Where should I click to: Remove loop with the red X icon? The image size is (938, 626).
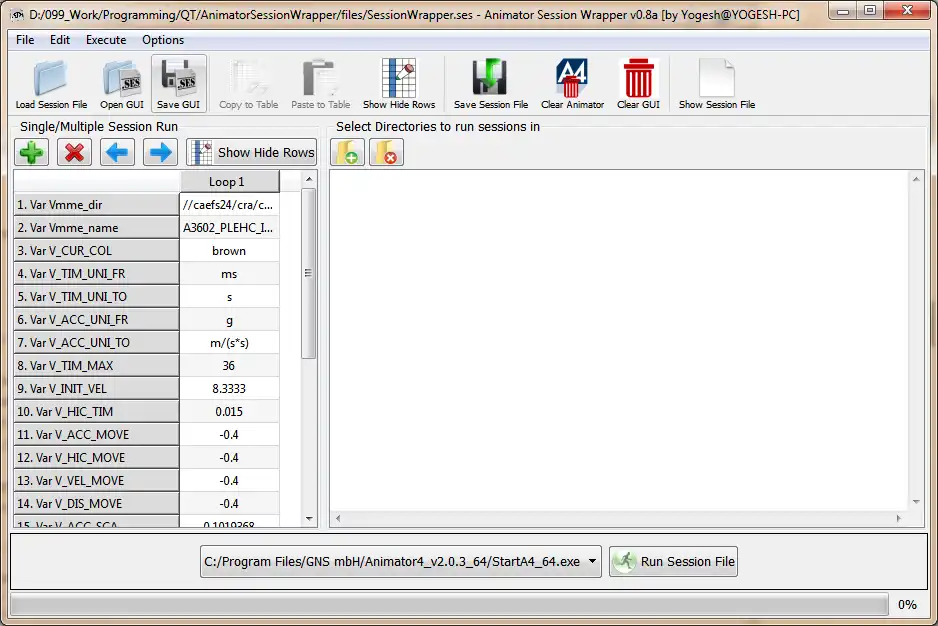pos(74,153)
